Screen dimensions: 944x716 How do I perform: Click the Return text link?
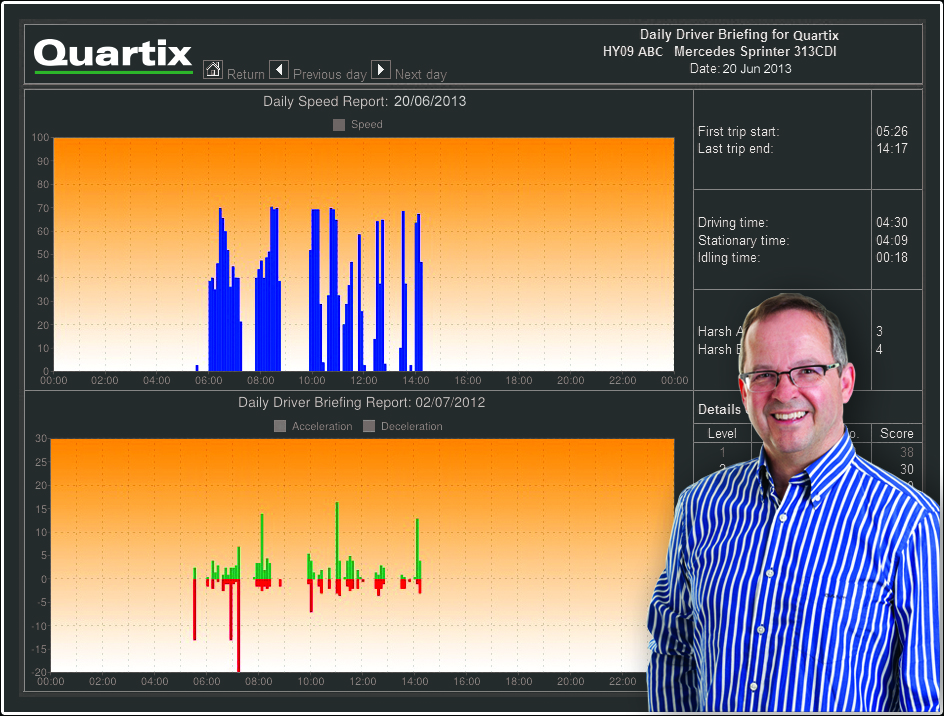point(246,75)
